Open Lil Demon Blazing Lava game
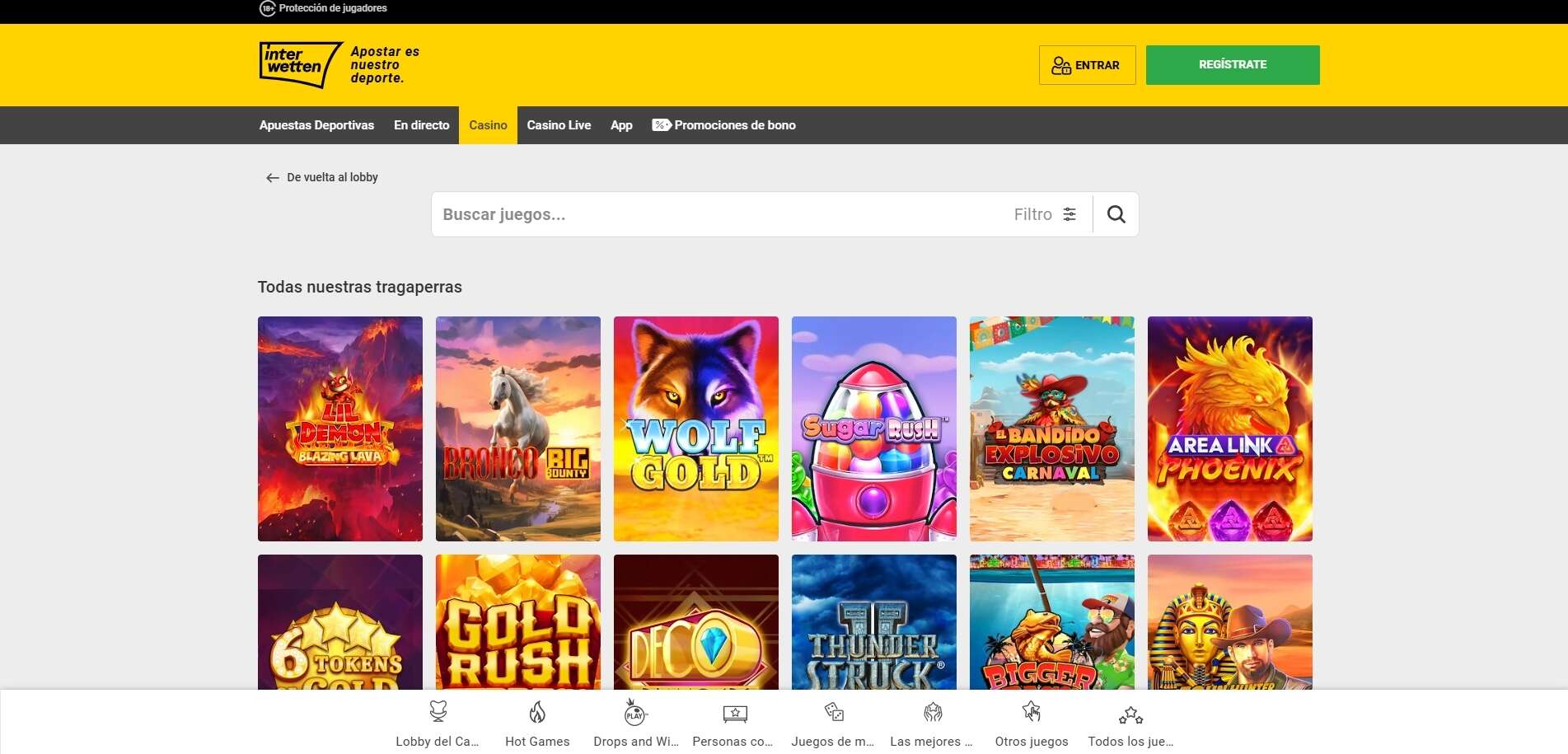Screen dimensions: 1568x754 pos(340,429)
